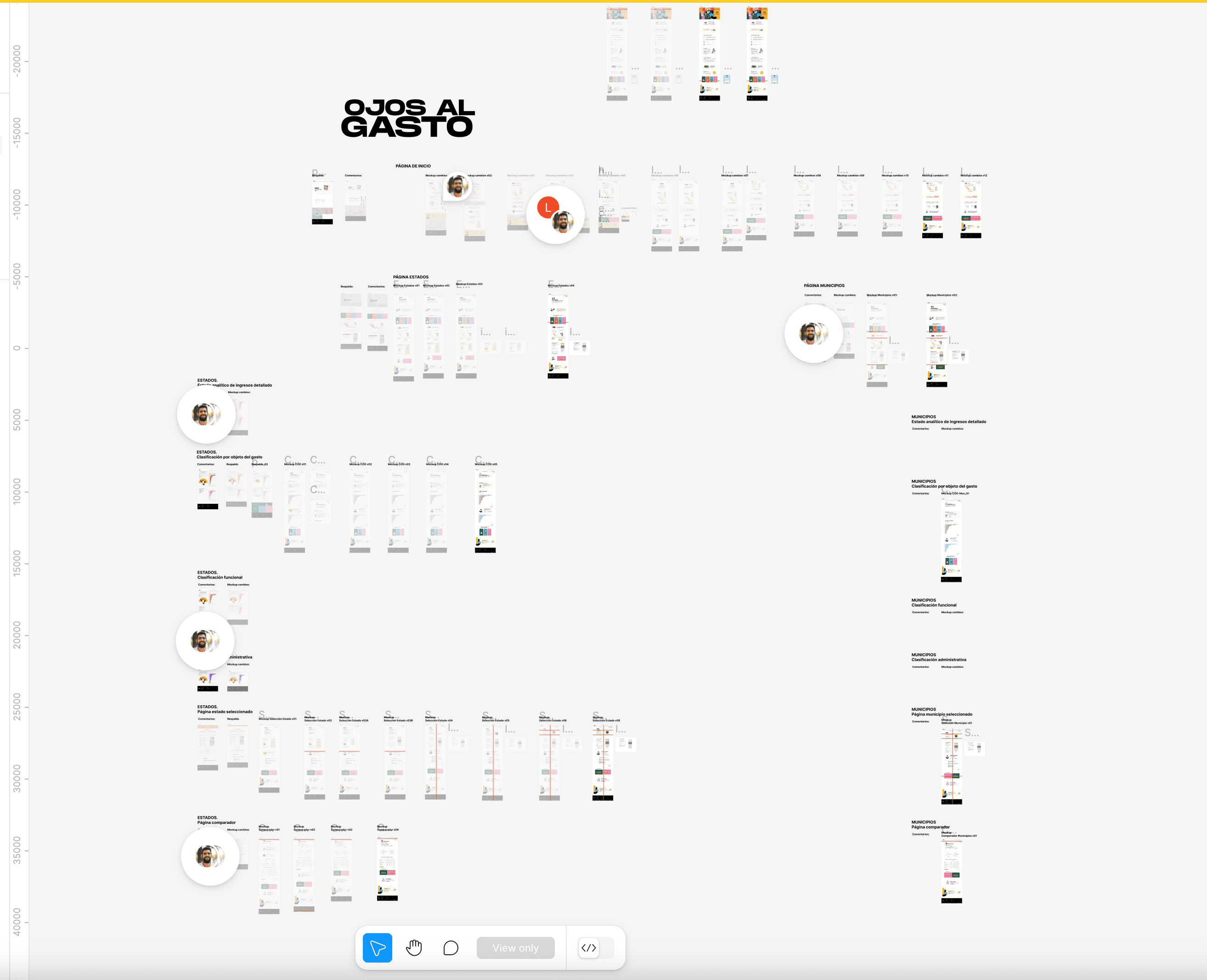
Task: Select the Mockup cambios v10 frame label
Action: pyautogui.click(x=895, y=175)
